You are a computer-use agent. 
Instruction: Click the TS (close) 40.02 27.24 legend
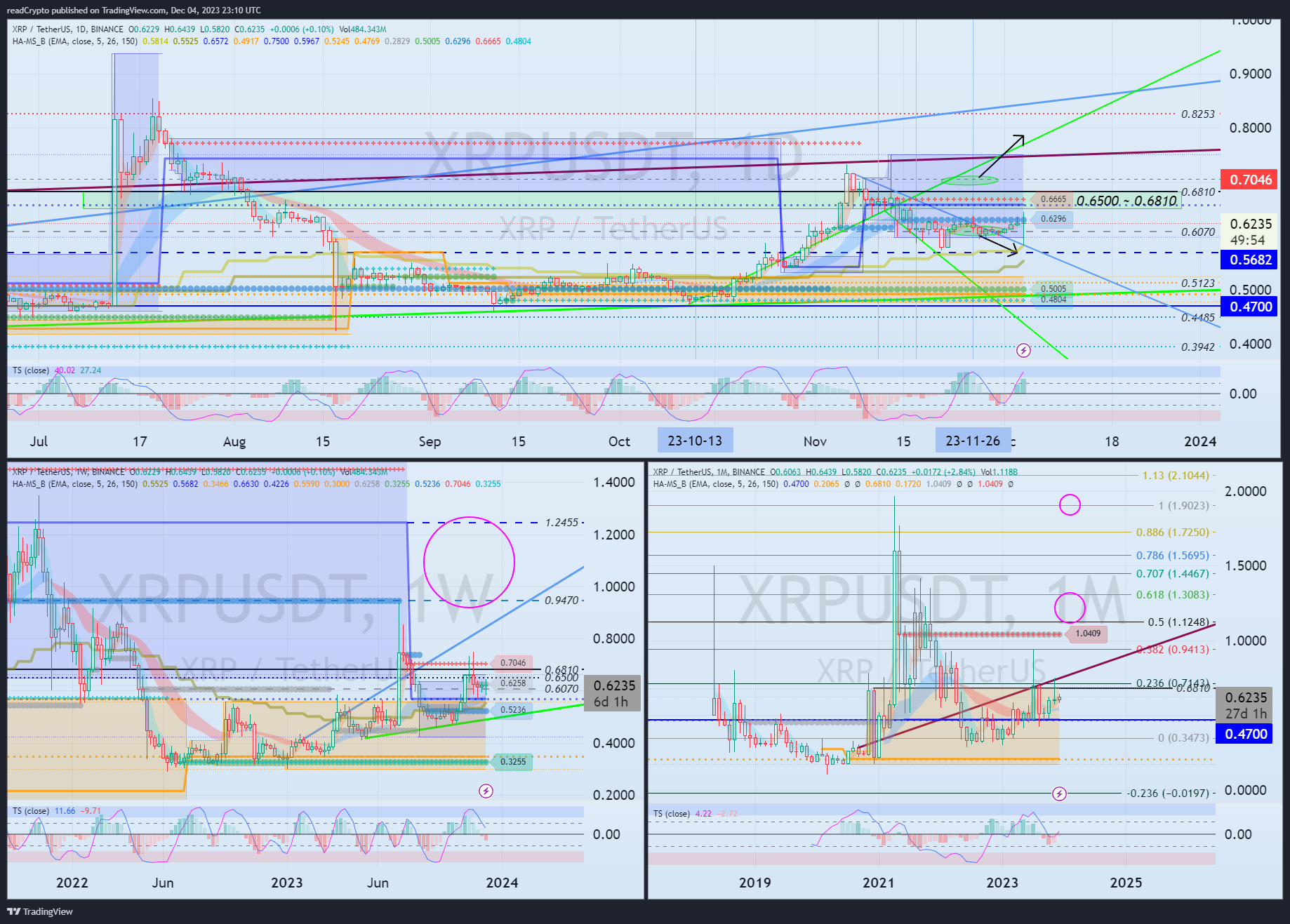coord(57,370)
